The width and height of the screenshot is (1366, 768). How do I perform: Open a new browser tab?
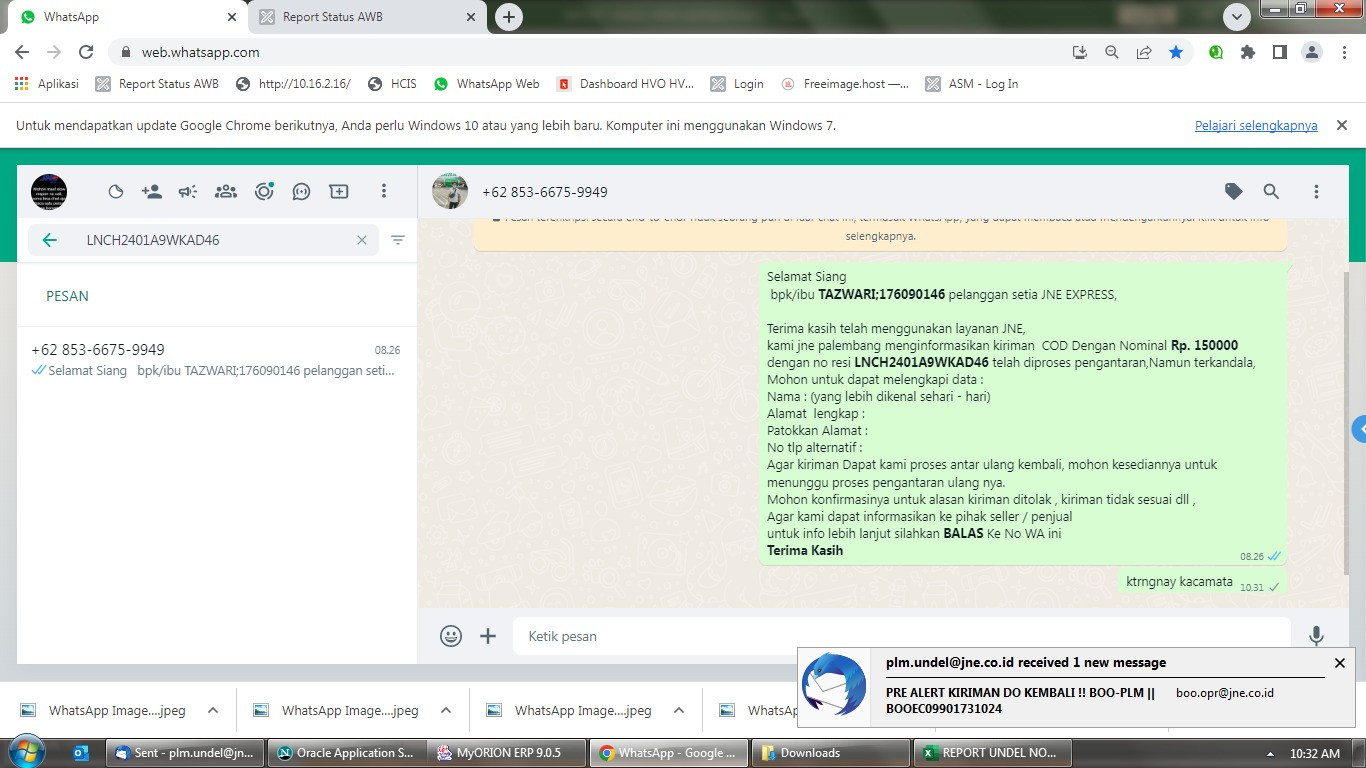tap(509, 17)
